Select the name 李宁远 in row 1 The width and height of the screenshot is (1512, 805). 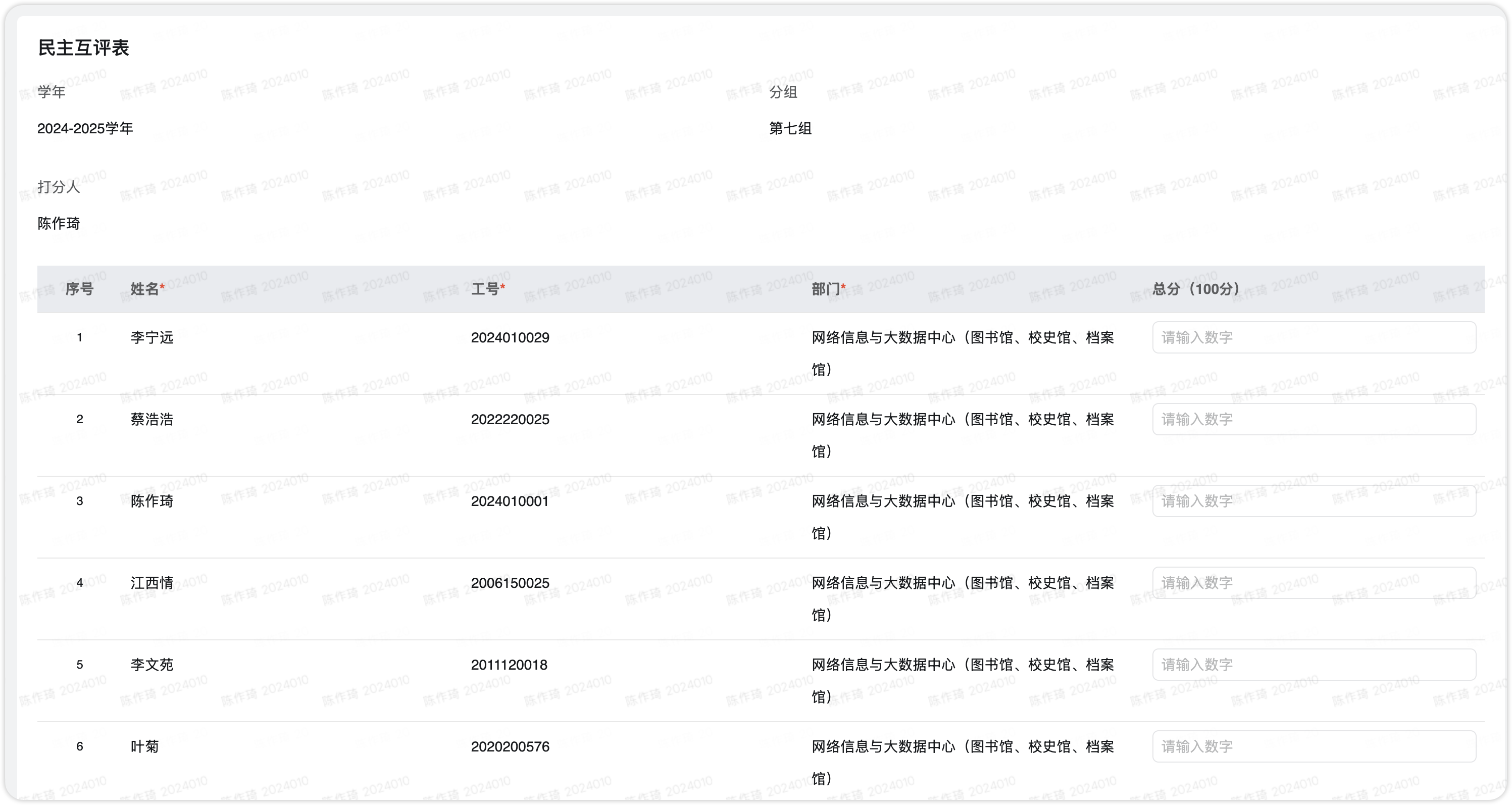tap(152, 338)
